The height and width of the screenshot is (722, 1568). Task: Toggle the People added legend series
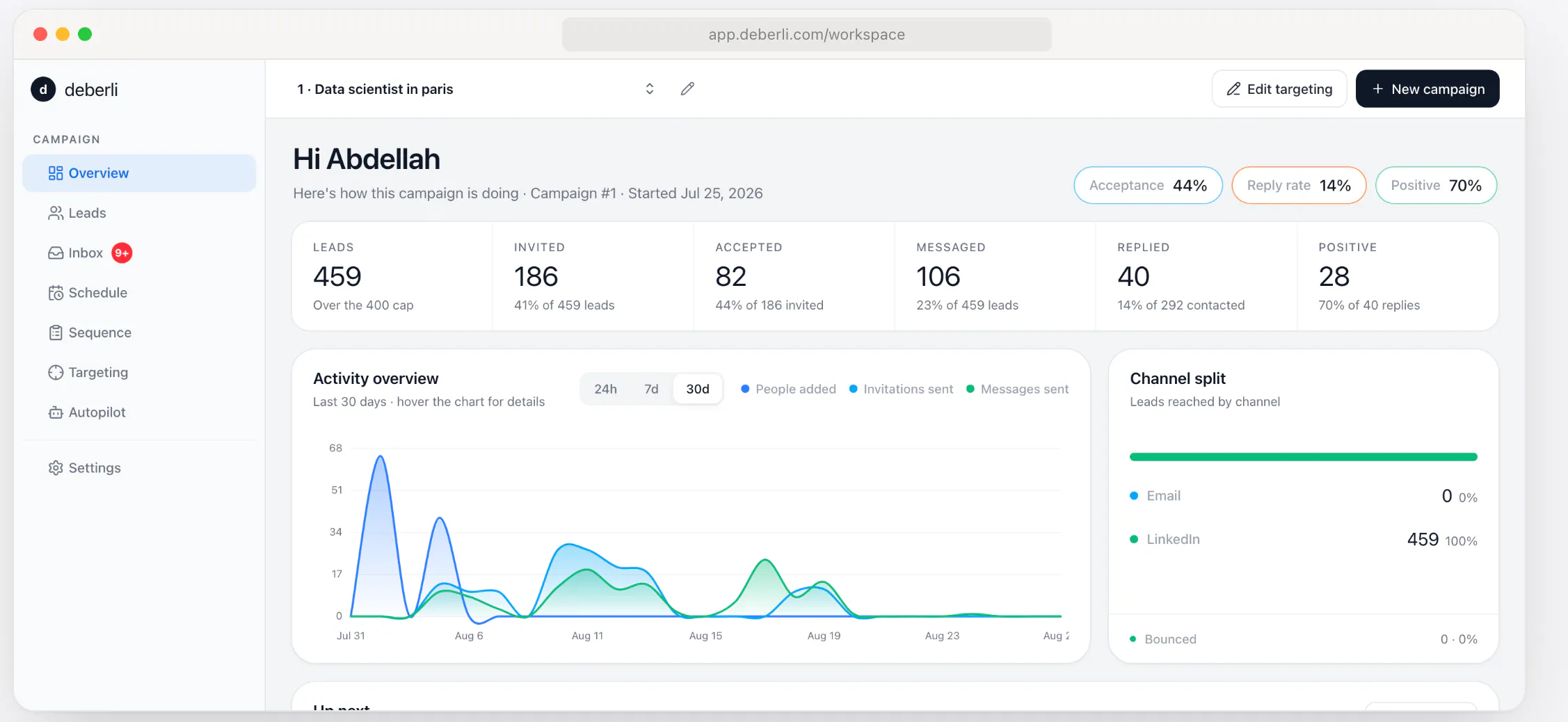pyautogui.click(x=788, y=390)
